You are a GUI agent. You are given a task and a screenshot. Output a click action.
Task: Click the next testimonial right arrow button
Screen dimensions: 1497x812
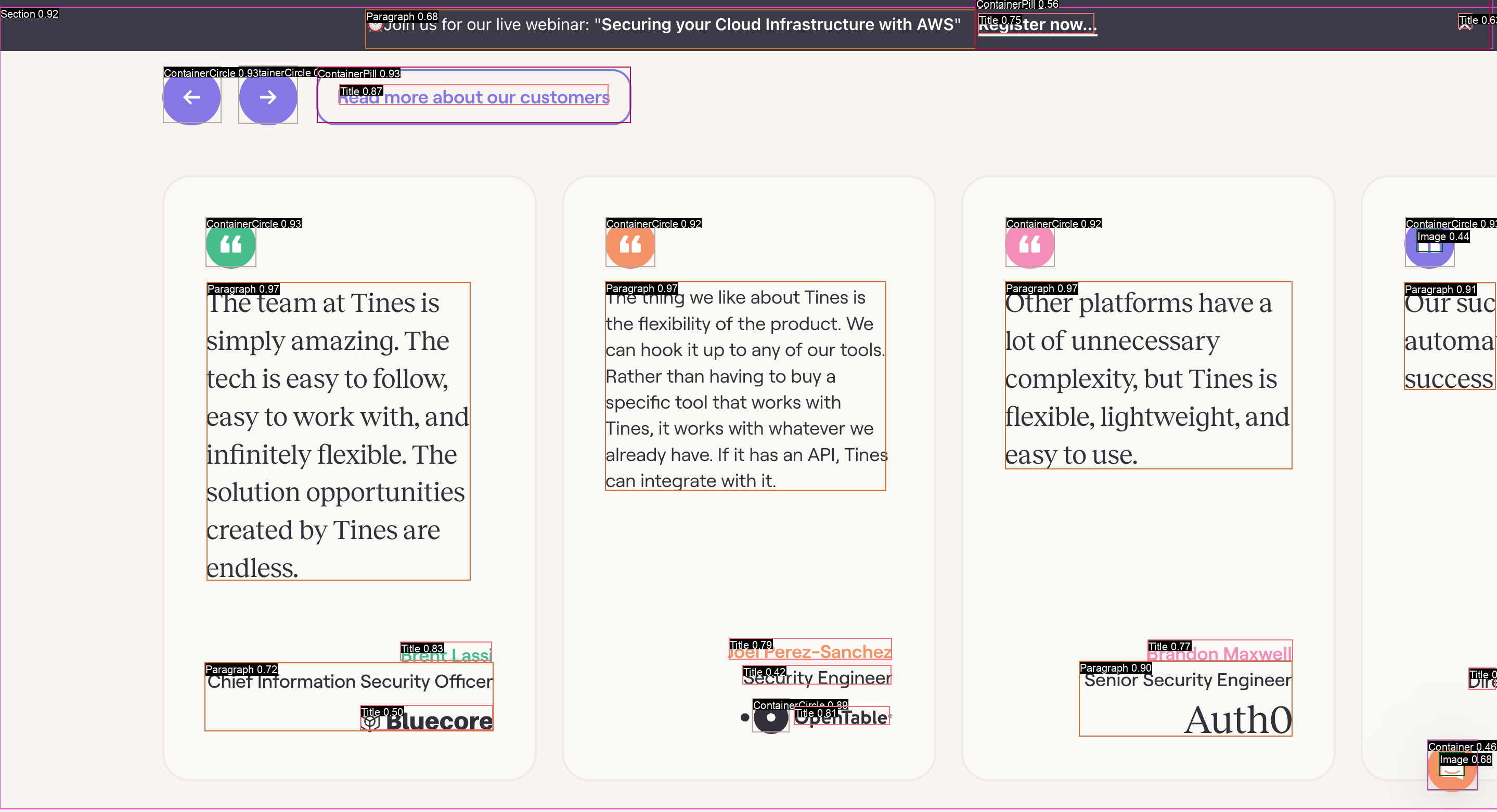[268, 97]
